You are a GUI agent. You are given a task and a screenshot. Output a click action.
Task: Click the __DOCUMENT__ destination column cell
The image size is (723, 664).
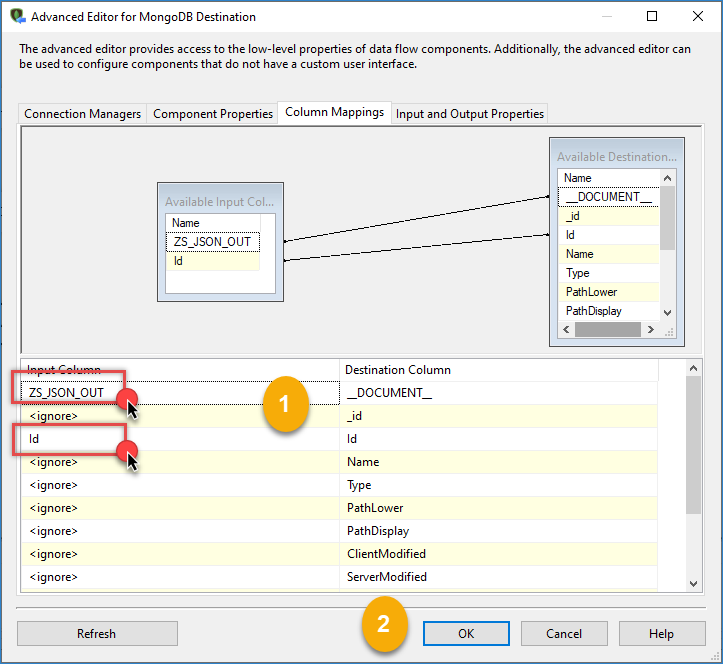pos(498,393)
